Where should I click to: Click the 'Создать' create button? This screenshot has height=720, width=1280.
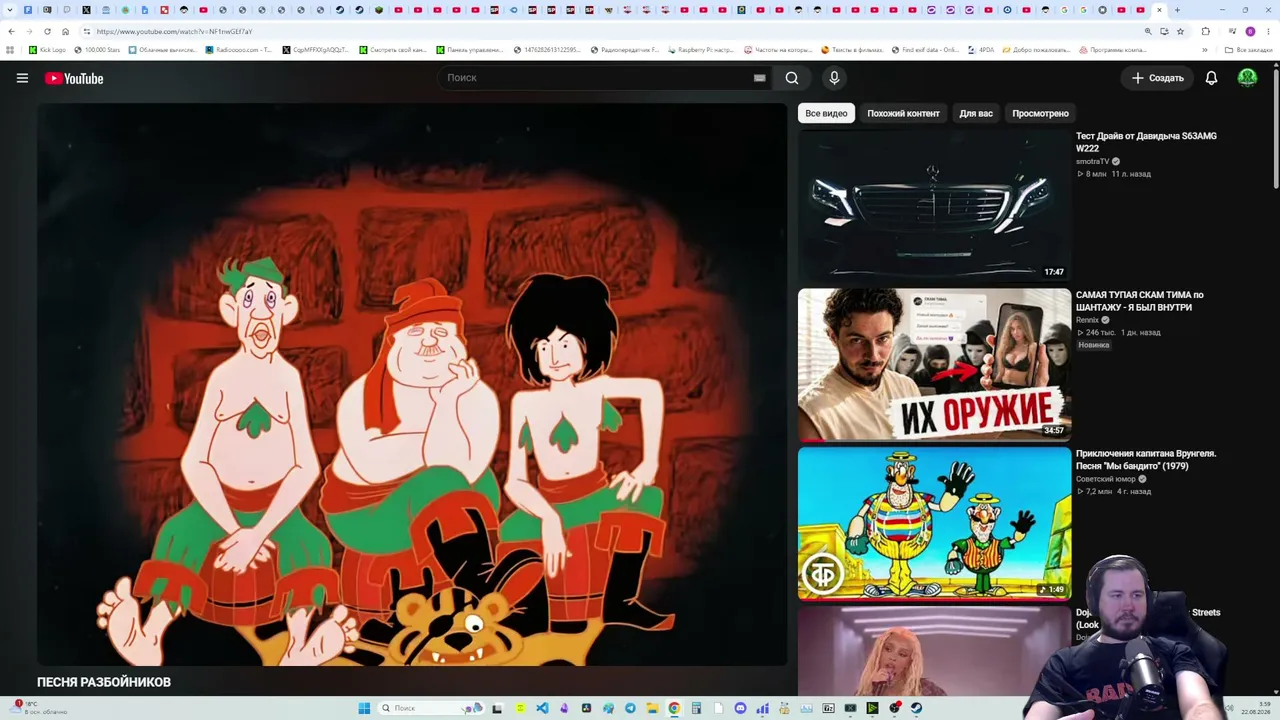[1157, 78]
